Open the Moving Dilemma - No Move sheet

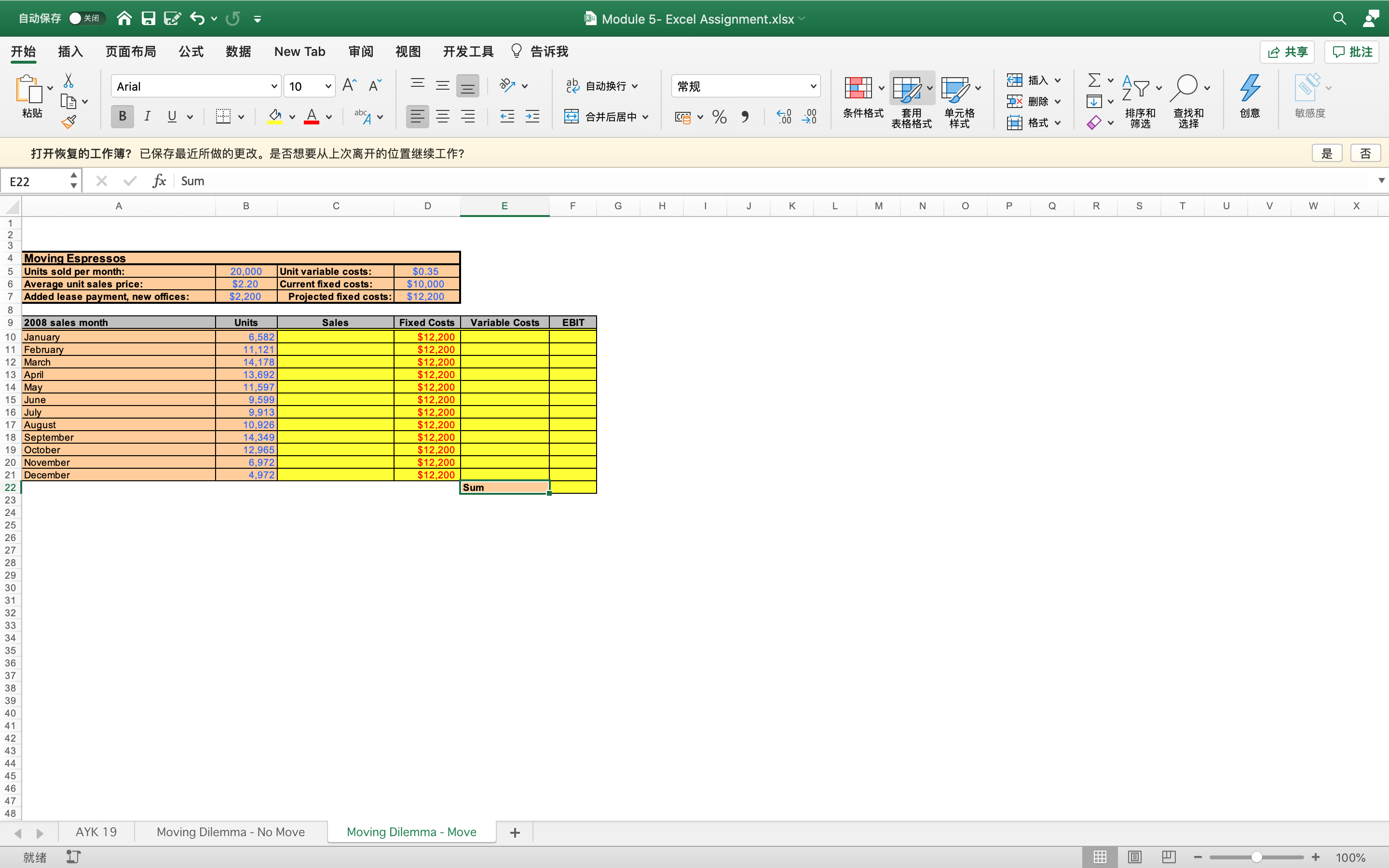click(x=231, y=831)
